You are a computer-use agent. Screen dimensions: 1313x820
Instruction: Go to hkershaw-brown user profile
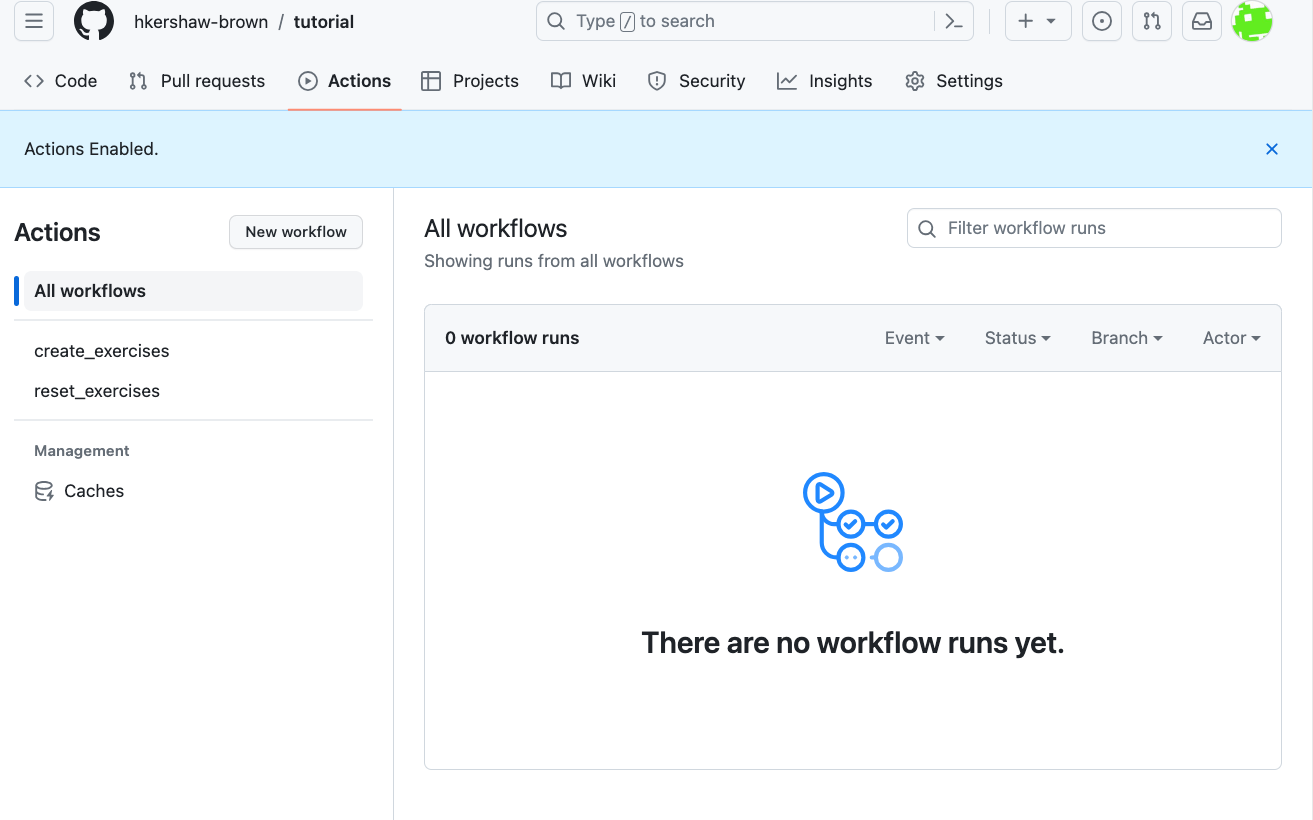[201, 22]
